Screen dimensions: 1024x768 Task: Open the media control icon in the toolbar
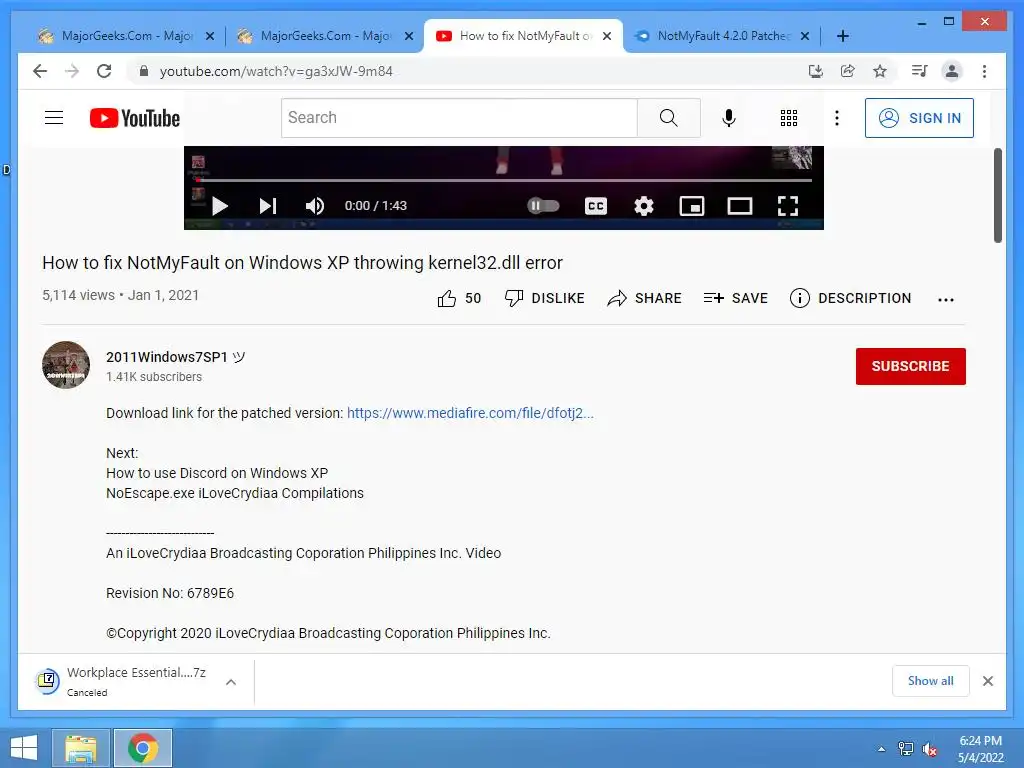tap(920, 71)
